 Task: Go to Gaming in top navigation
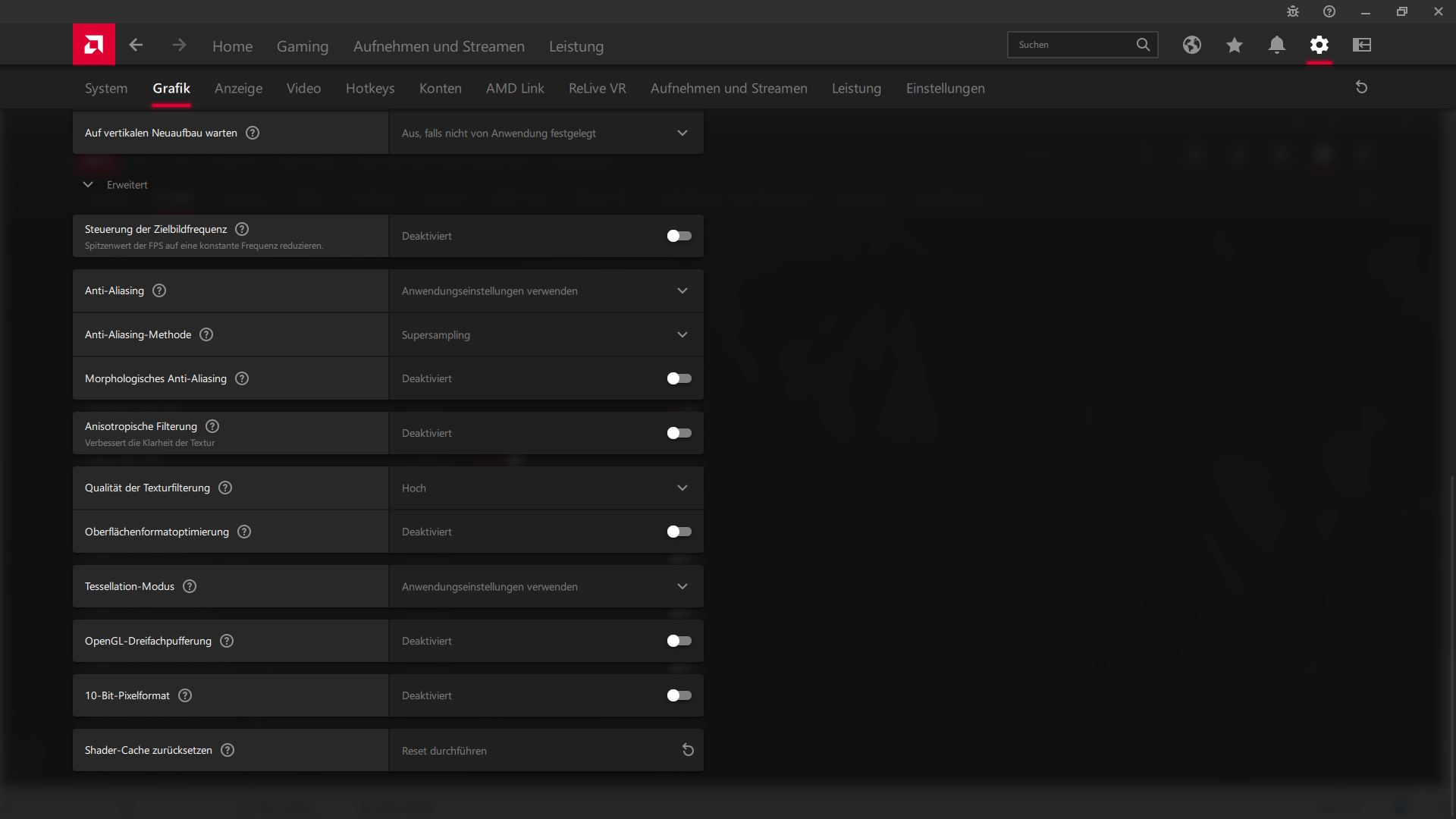[x=303, y=46]
